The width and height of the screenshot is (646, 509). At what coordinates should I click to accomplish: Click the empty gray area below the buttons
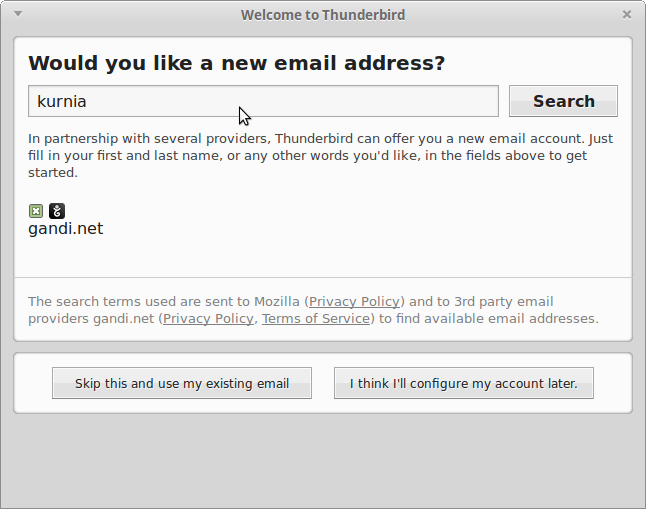pyautogui.click(x=323, y=460)
